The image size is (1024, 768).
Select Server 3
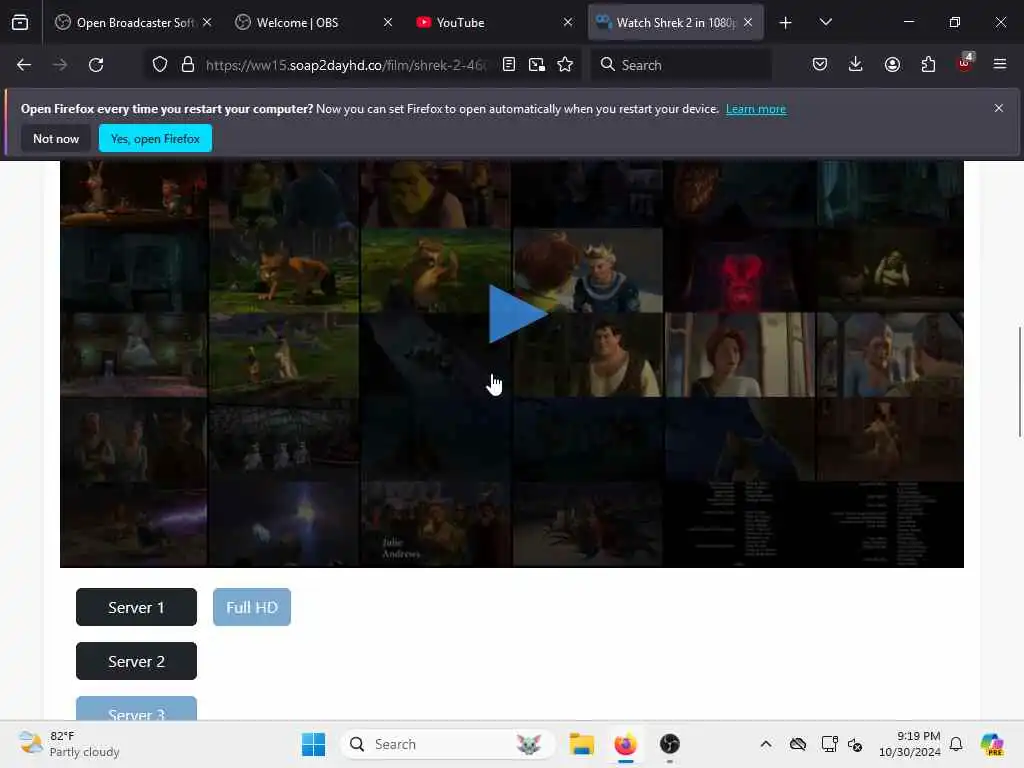point(136,711)
